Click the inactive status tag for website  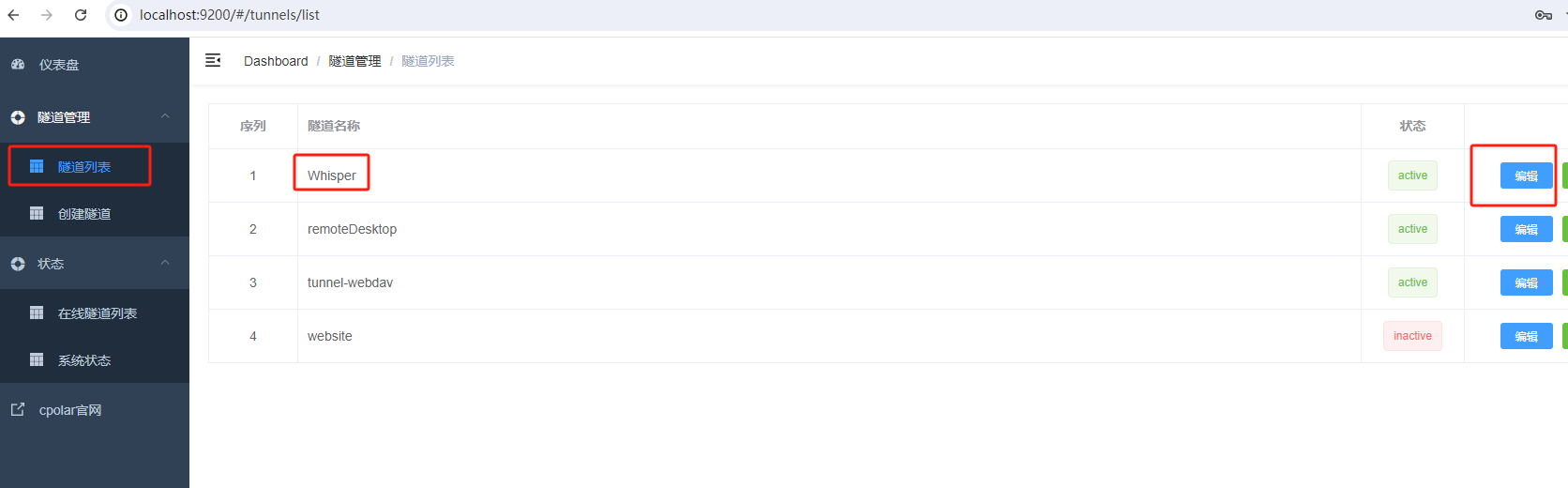coord(1412,336)
